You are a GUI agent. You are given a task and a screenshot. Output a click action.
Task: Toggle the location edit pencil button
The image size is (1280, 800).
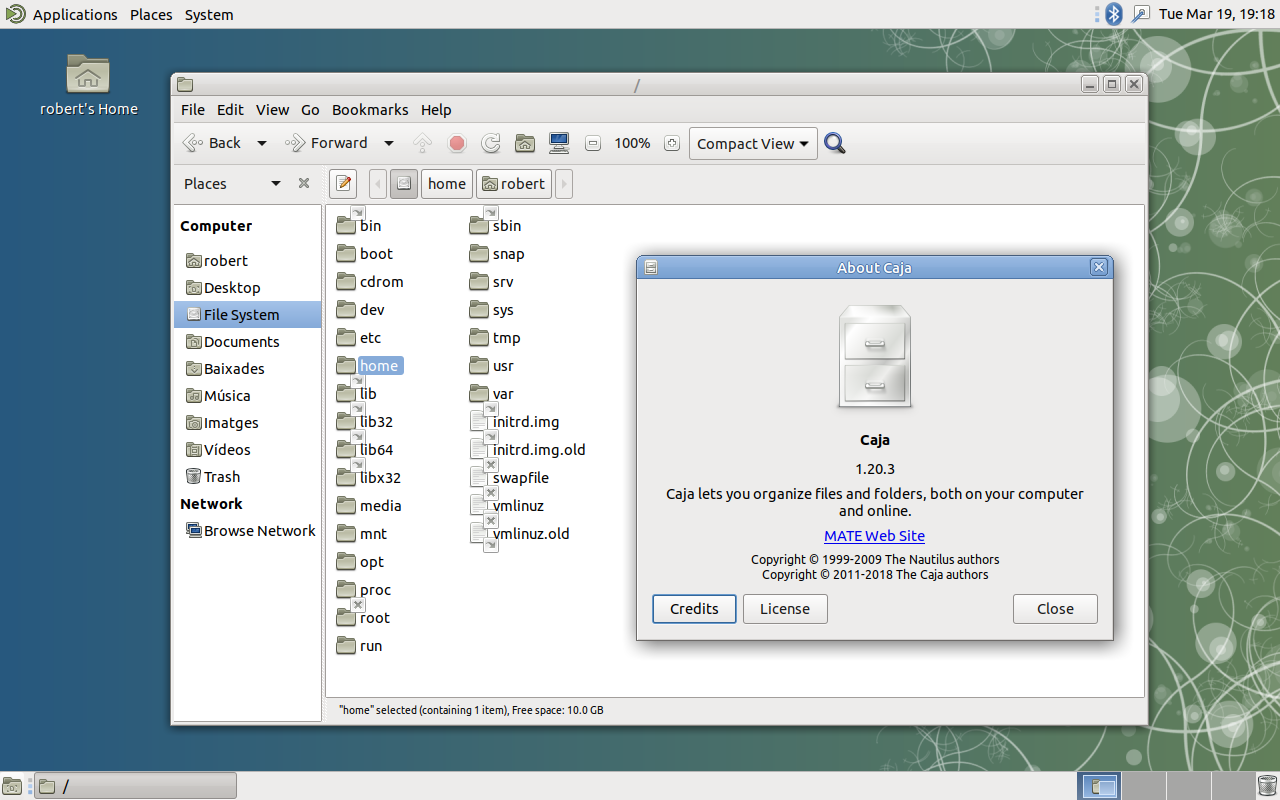pyautogui.click(x=343, y=184)
